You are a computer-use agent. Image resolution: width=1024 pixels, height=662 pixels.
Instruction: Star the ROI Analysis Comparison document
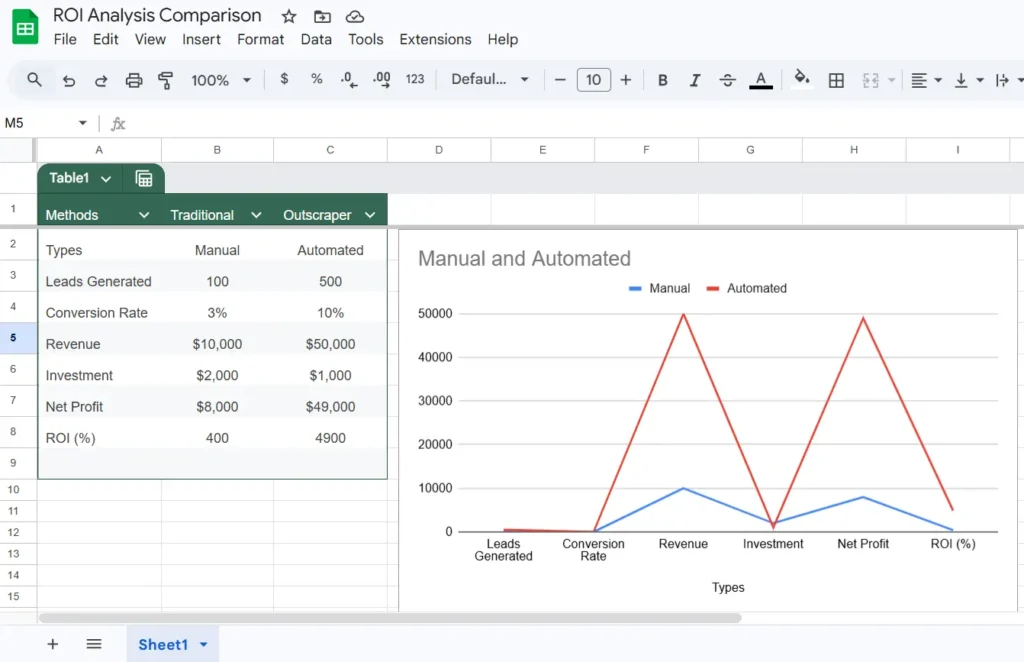point(289,16)
